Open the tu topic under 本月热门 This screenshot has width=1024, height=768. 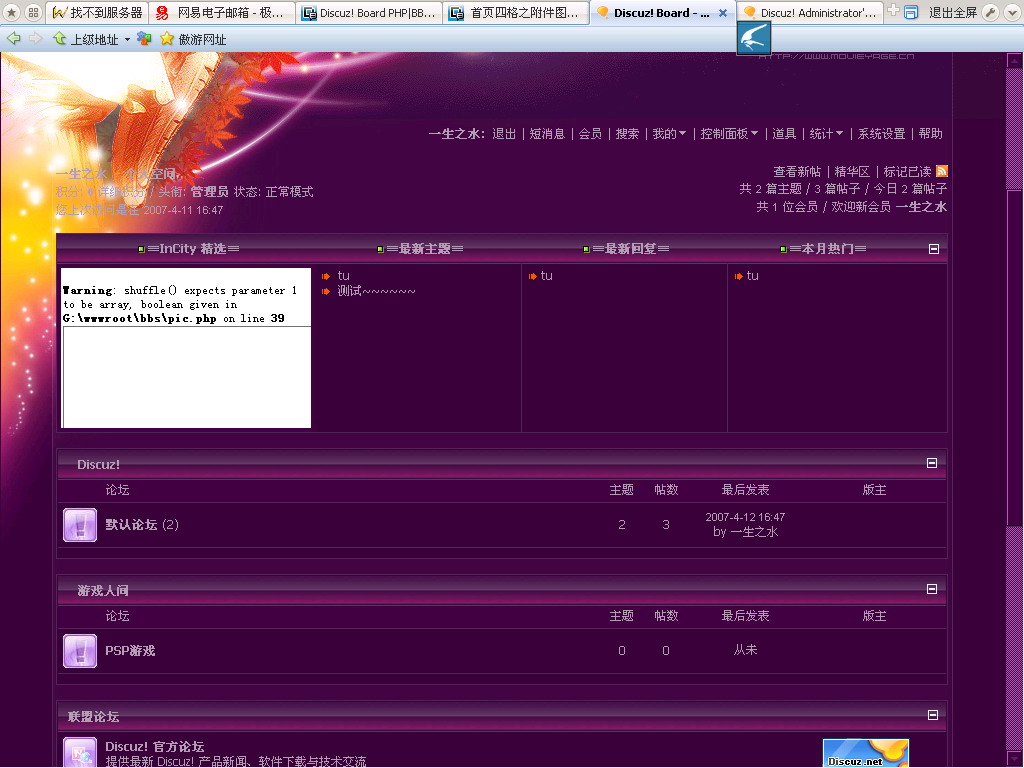point(752,276)
